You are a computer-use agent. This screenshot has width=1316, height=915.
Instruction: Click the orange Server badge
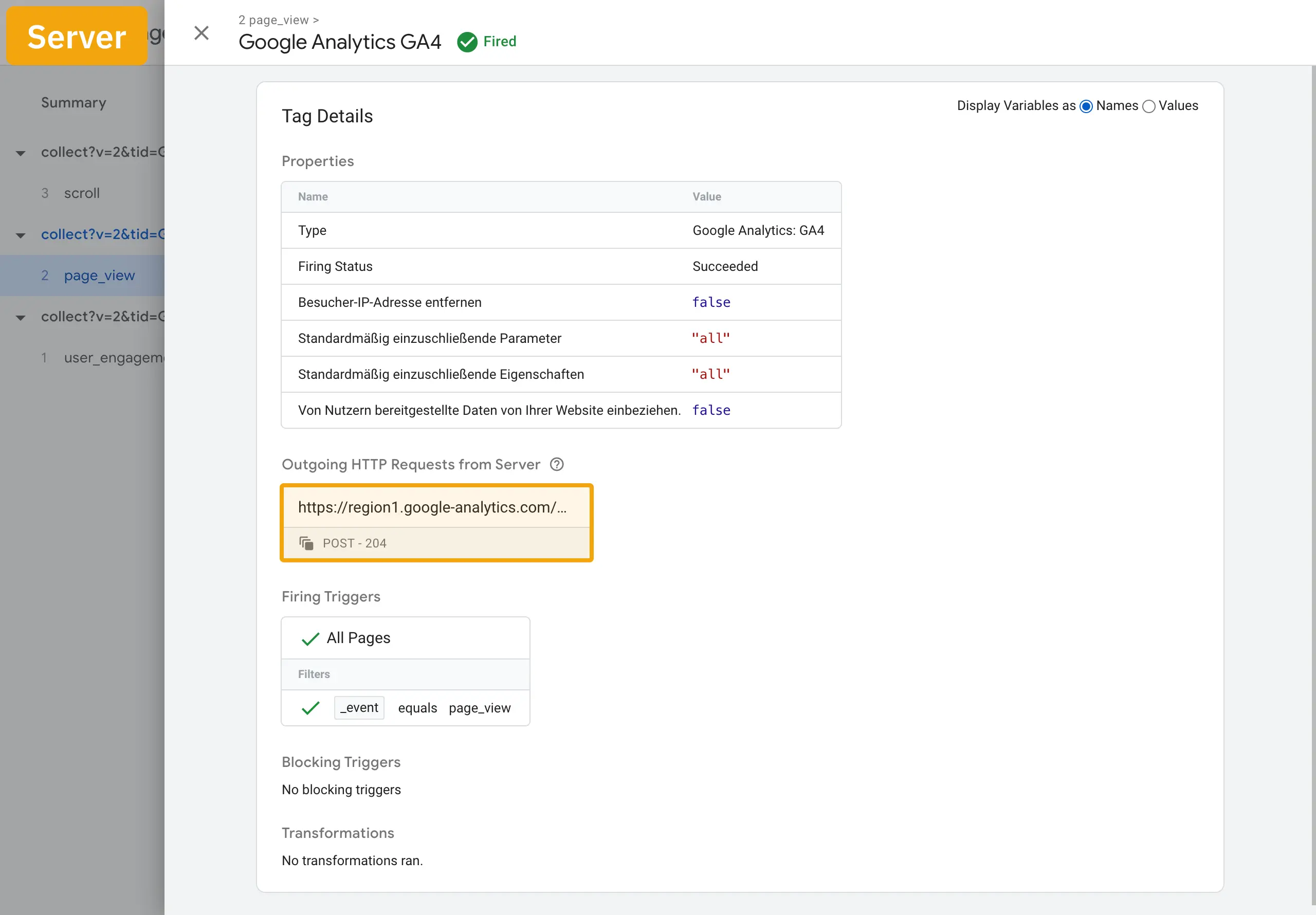pyautogui.click(x=77, y=36)
